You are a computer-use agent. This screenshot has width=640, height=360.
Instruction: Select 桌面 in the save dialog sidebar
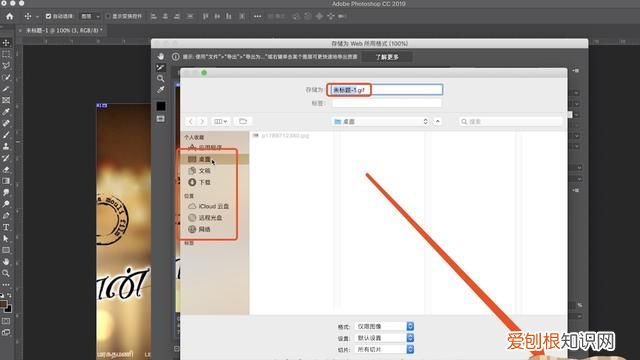click(215, 159)
